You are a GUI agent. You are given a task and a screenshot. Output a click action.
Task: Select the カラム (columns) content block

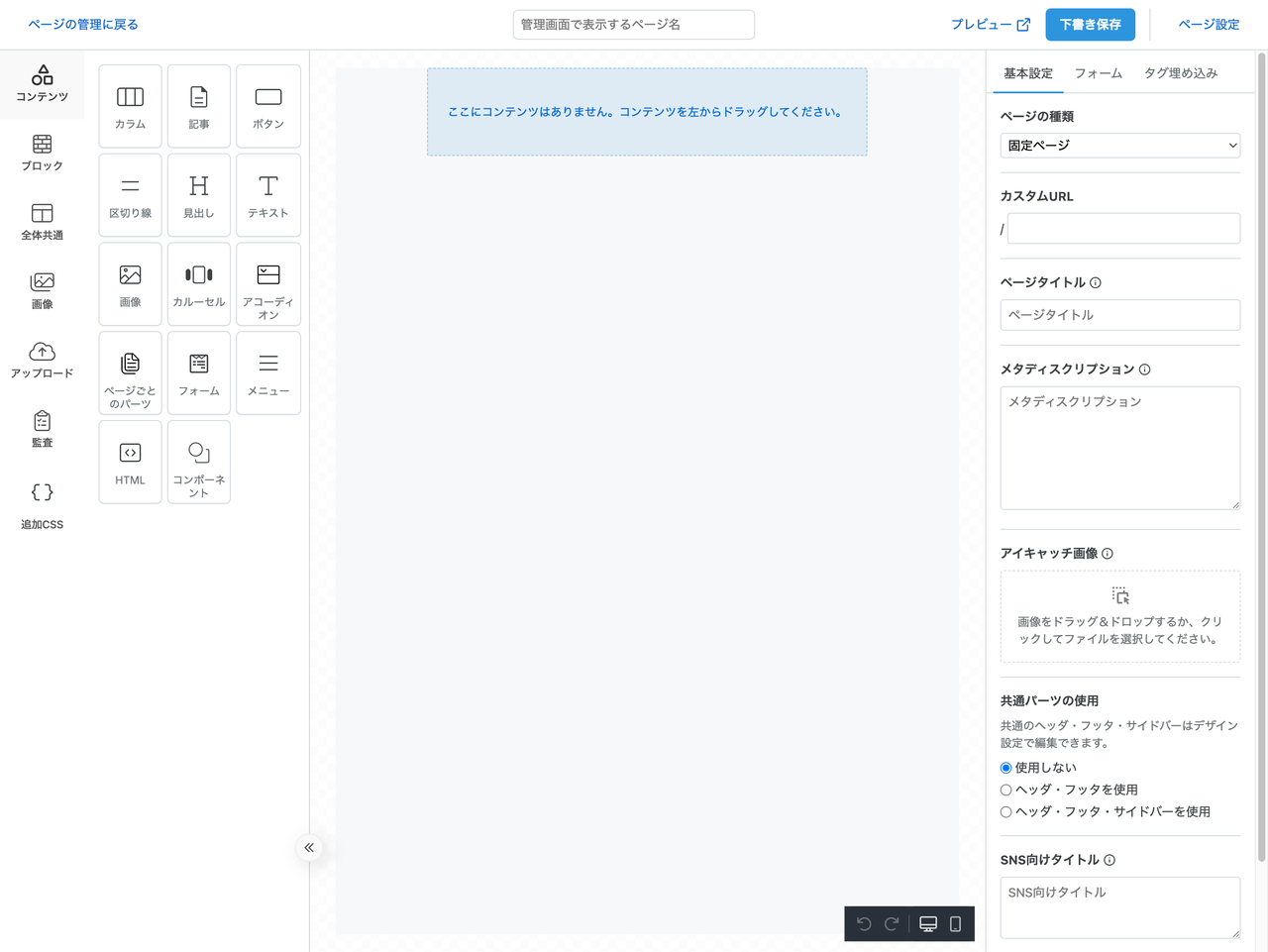pyautogui.click(x=130, y=105)
